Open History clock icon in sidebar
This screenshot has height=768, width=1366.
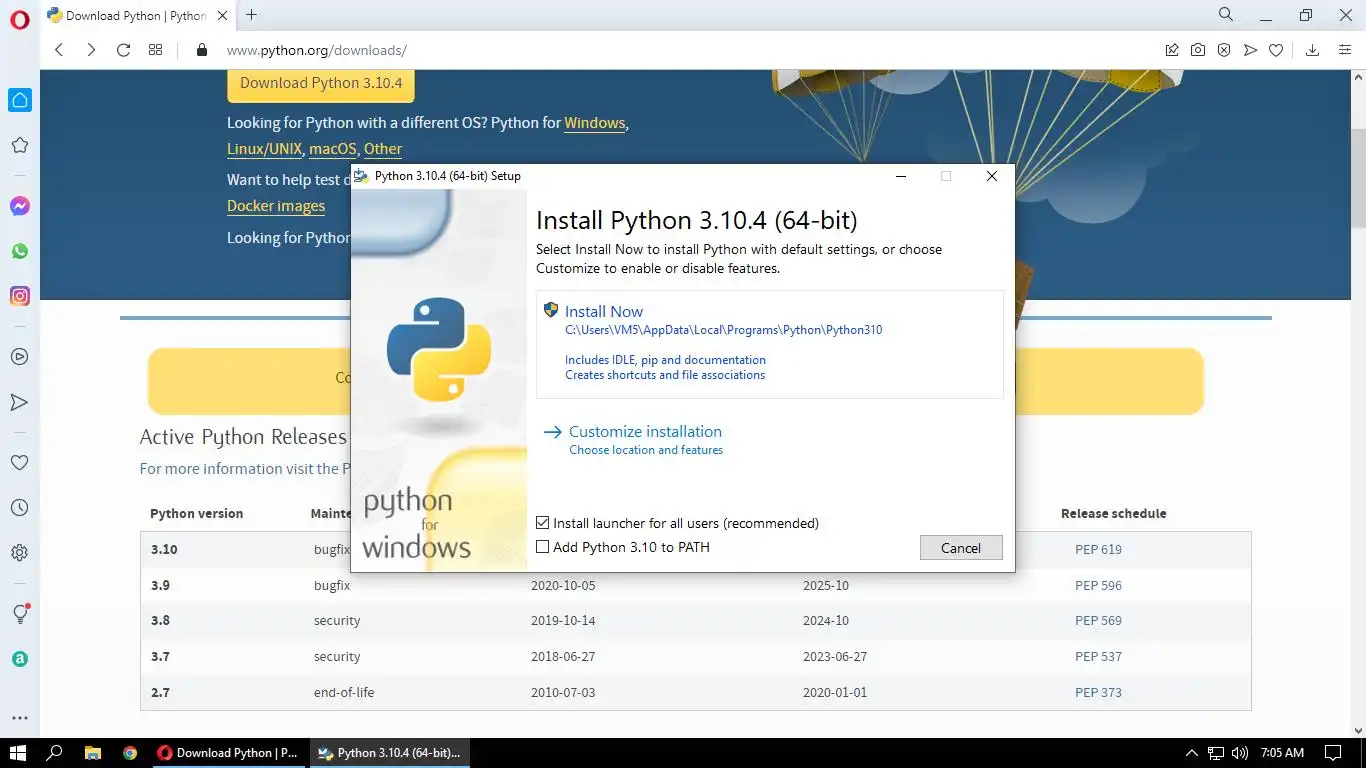19,508
